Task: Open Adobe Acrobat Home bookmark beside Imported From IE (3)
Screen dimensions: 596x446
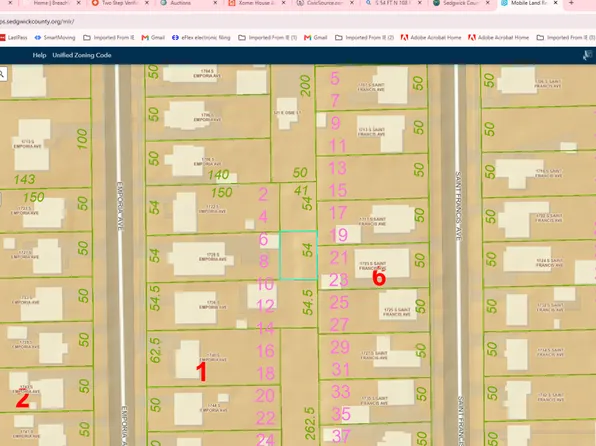Action: coord(498,37)
